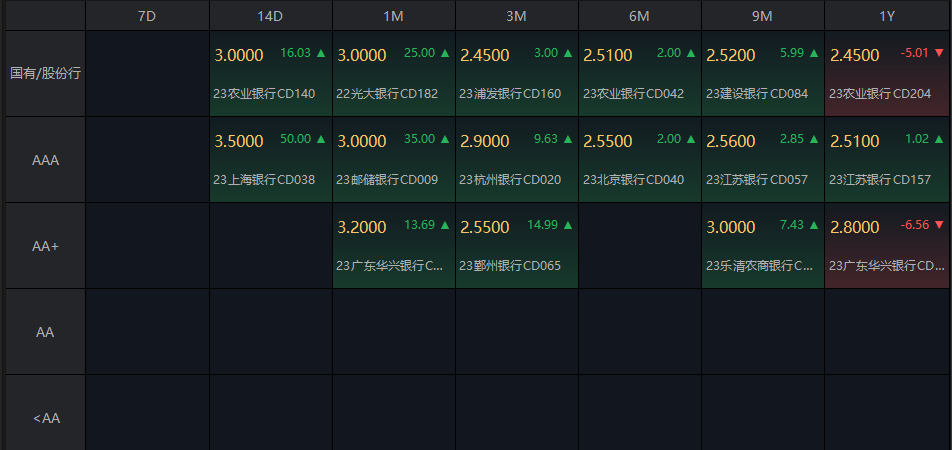Select the 1M column header

tap(393, 16)
